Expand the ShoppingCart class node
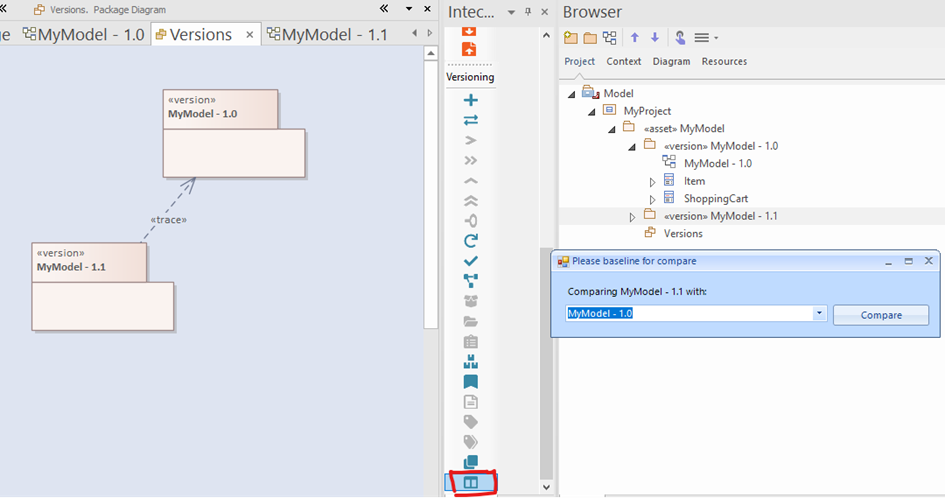945x498 pixels. tap(652, 199)
